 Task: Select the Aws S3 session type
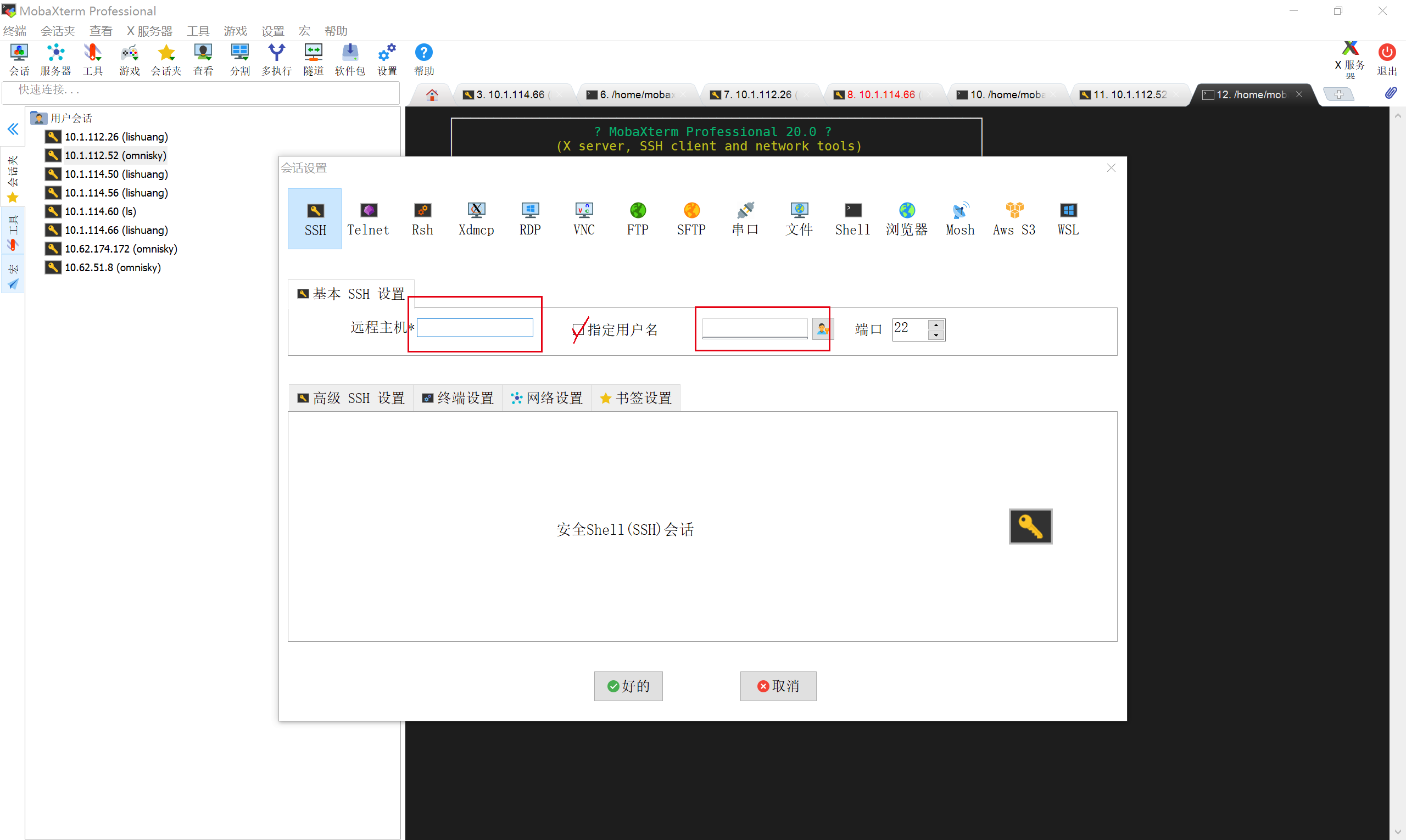(x=1014, y=219)
